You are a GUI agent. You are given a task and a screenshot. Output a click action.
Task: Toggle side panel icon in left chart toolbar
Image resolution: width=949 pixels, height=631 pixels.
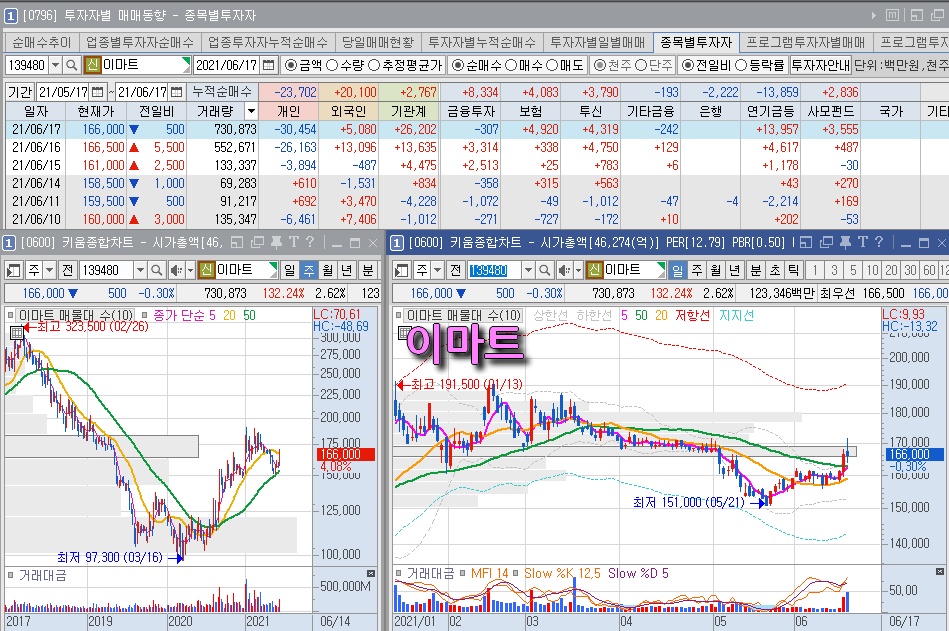coord(13,270)
